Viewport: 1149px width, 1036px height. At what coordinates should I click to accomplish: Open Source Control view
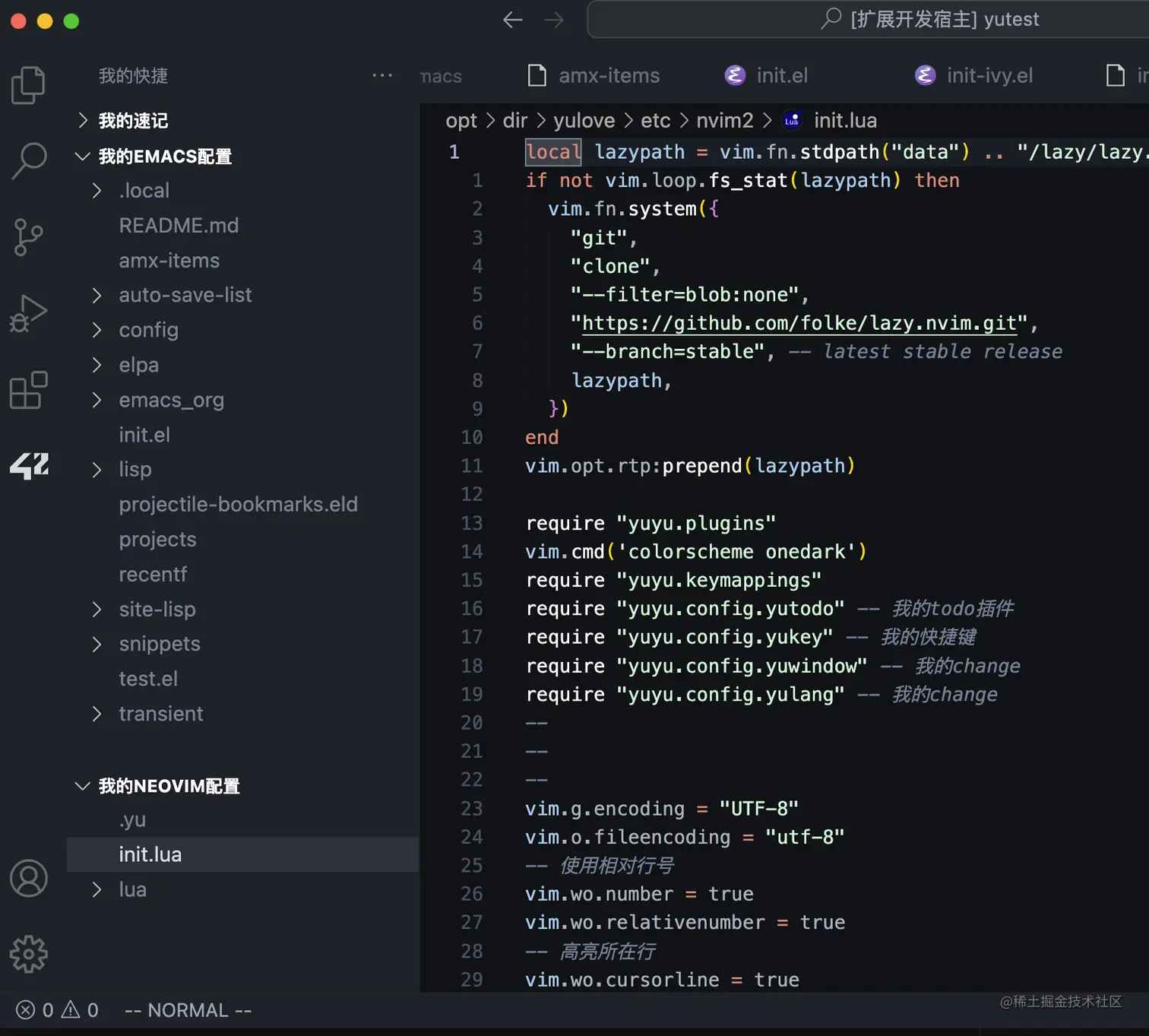point(29,237)
